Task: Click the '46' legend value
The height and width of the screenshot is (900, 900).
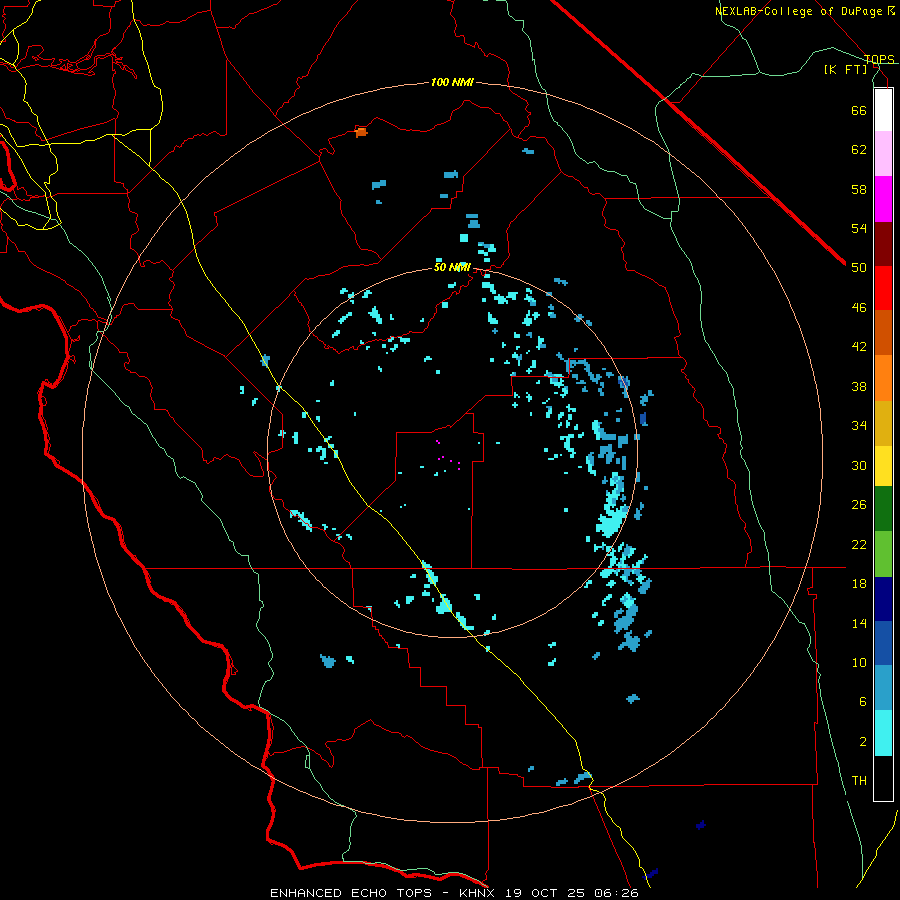Action: point(859,308)
